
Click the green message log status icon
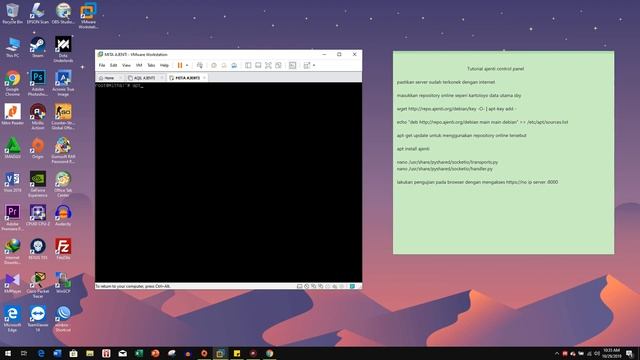click(x=352, y=287)
